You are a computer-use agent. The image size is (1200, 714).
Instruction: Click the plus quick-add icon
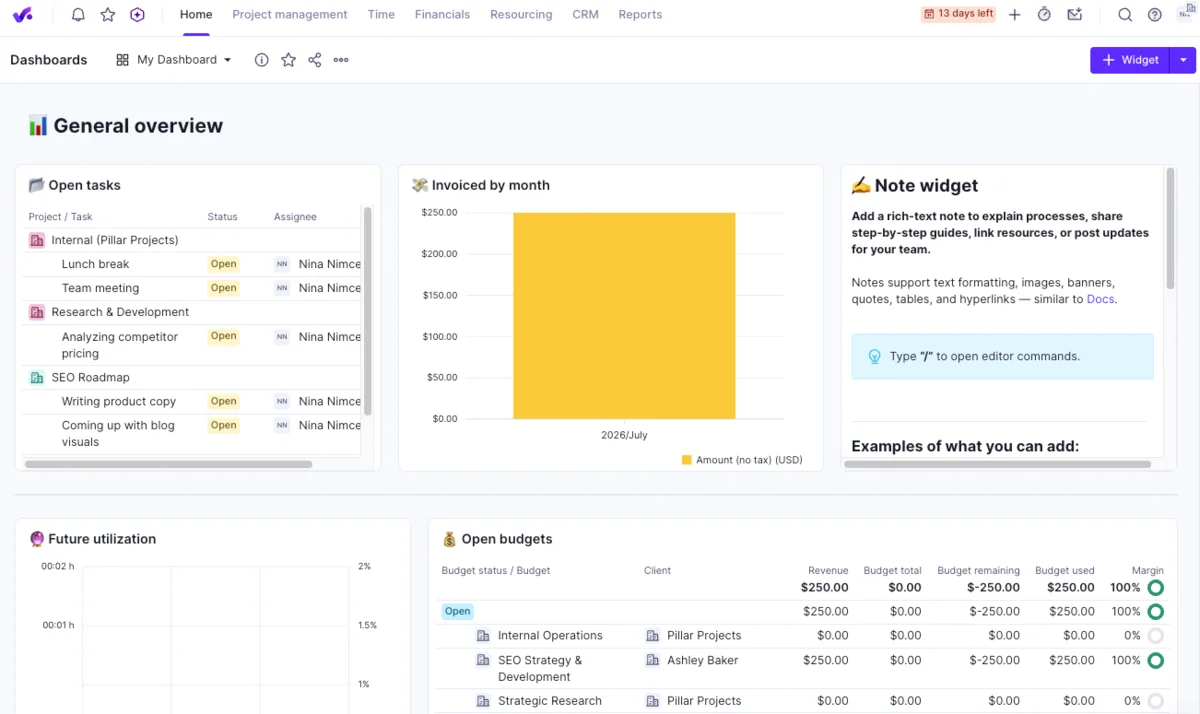[x=1015, y=15]
